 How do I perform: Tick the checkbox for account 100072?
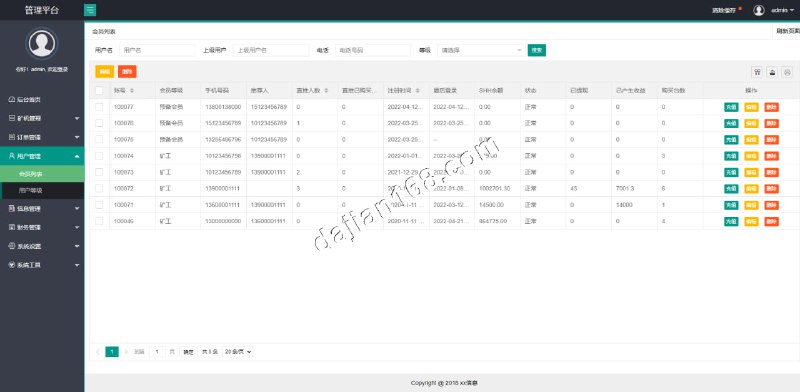99,188
